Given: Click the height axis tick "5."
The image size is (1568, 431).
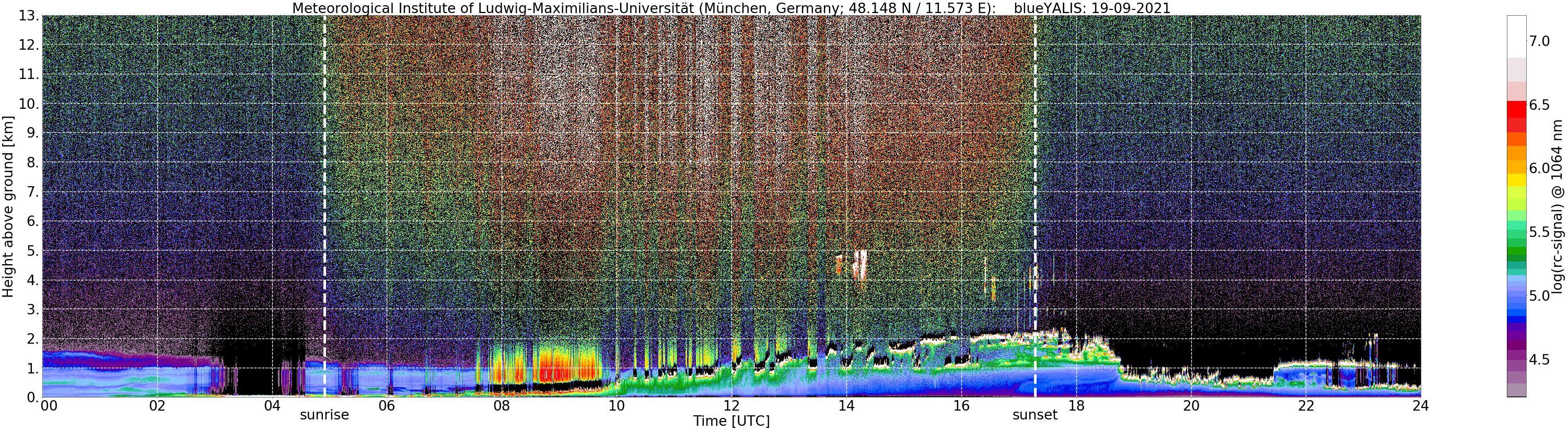Looking at the screenshot, I should (32, 251).
